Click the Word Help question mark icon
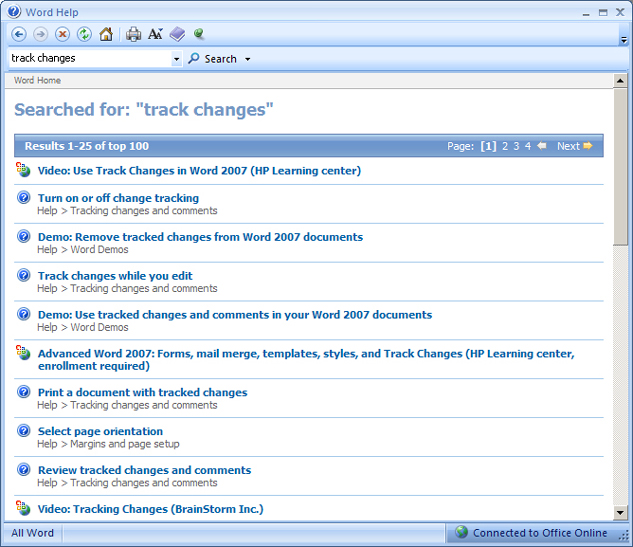This screenshot has height=547, width=633. 13,11
